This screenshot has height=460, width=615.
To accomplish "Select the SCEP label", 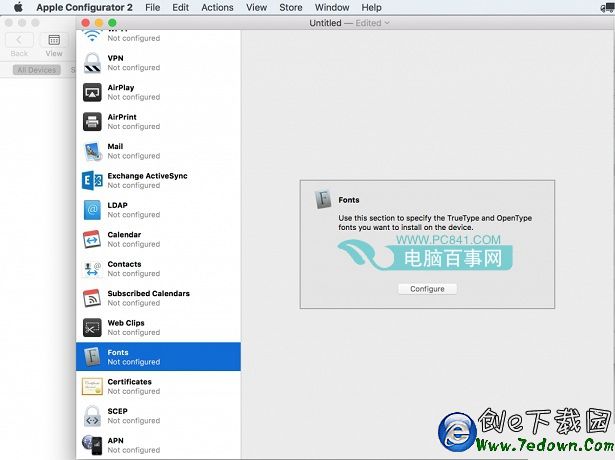I will (117, 411).
